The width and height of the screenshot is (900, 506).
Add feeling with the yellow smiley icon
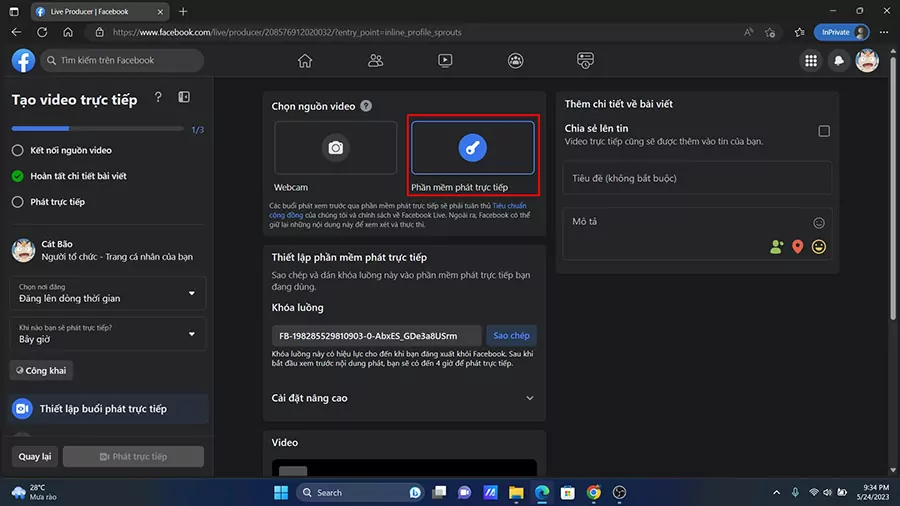pos(818,247)
